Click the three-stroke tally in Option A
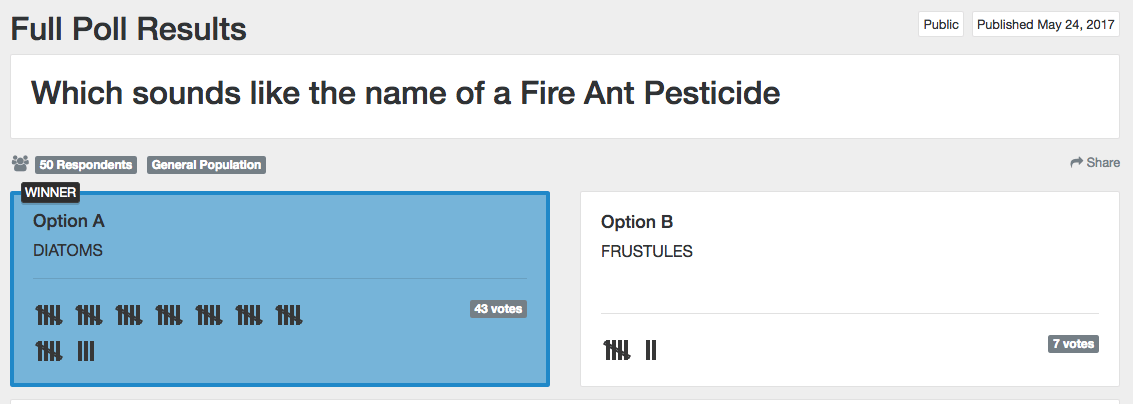The image size is (1133, 404). (x=86, y=351)
